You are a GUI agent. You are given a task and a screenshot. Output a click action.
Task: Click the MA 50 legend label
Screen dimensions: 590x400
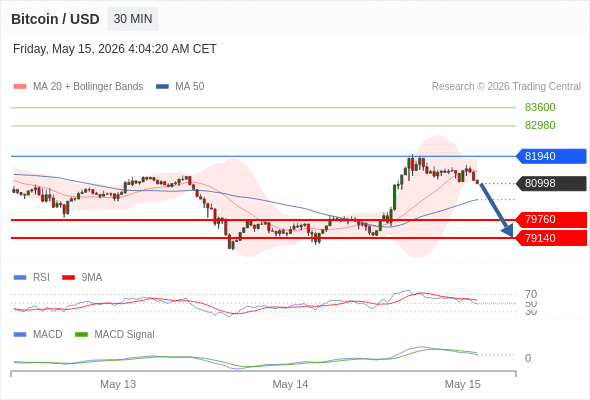[x=190, y=87]
